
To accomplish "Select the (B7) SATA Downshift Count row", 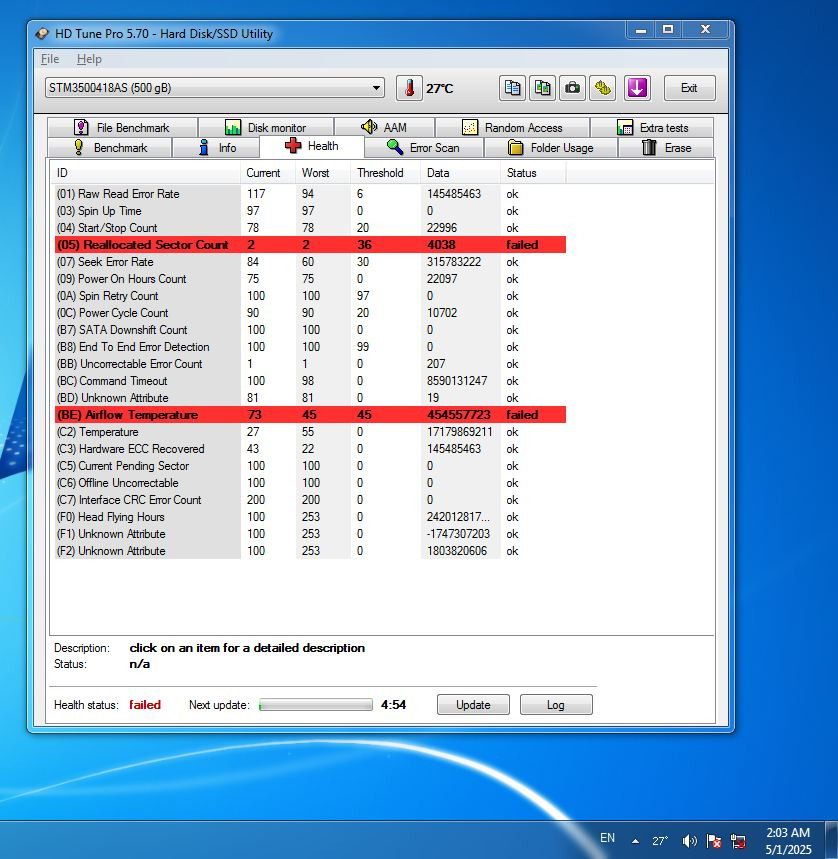I will [x=311, y=330].
